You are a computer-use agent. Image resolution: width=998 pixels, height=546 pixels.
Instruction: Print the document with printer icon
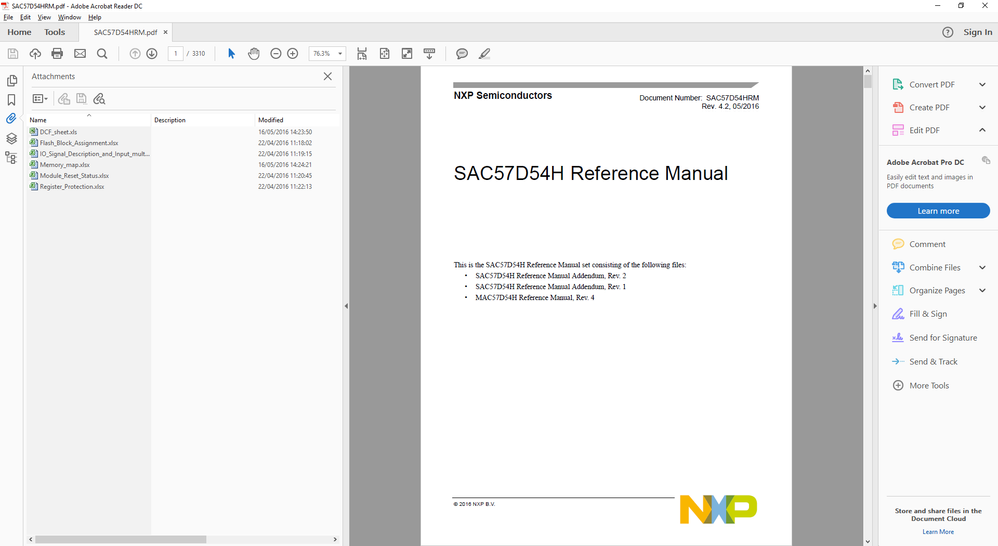click(x=57, y=54)
